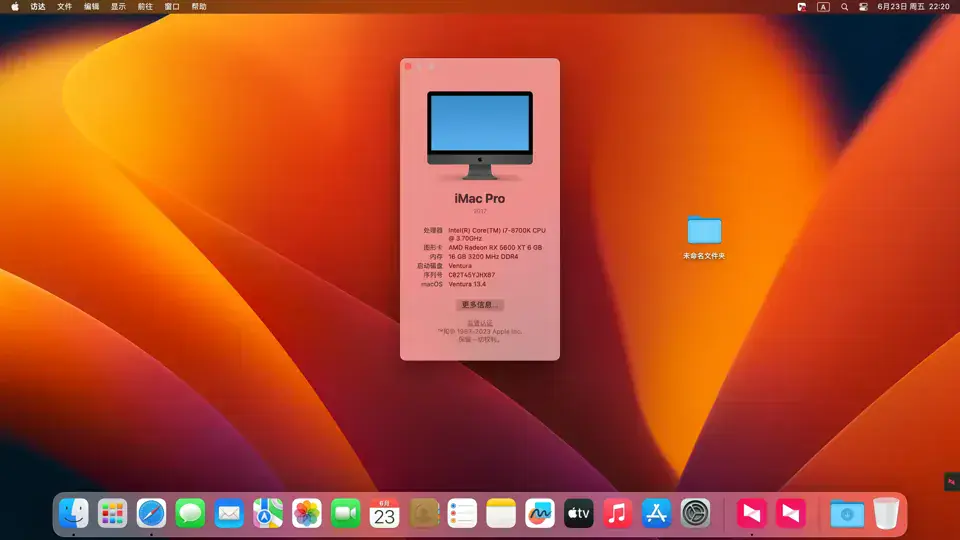The width and height of the screenshot is (960, 540).
Task: Launch the Music app from dock
Action: [x=618, y=513]
